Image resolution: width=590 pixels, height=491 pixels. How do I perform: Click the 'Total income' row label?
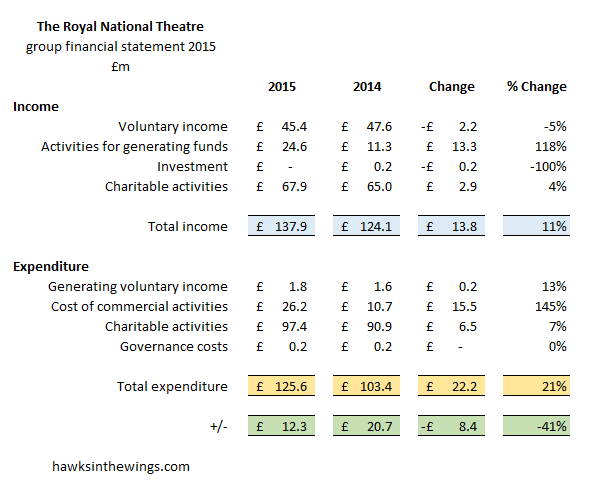click(187, 226)
